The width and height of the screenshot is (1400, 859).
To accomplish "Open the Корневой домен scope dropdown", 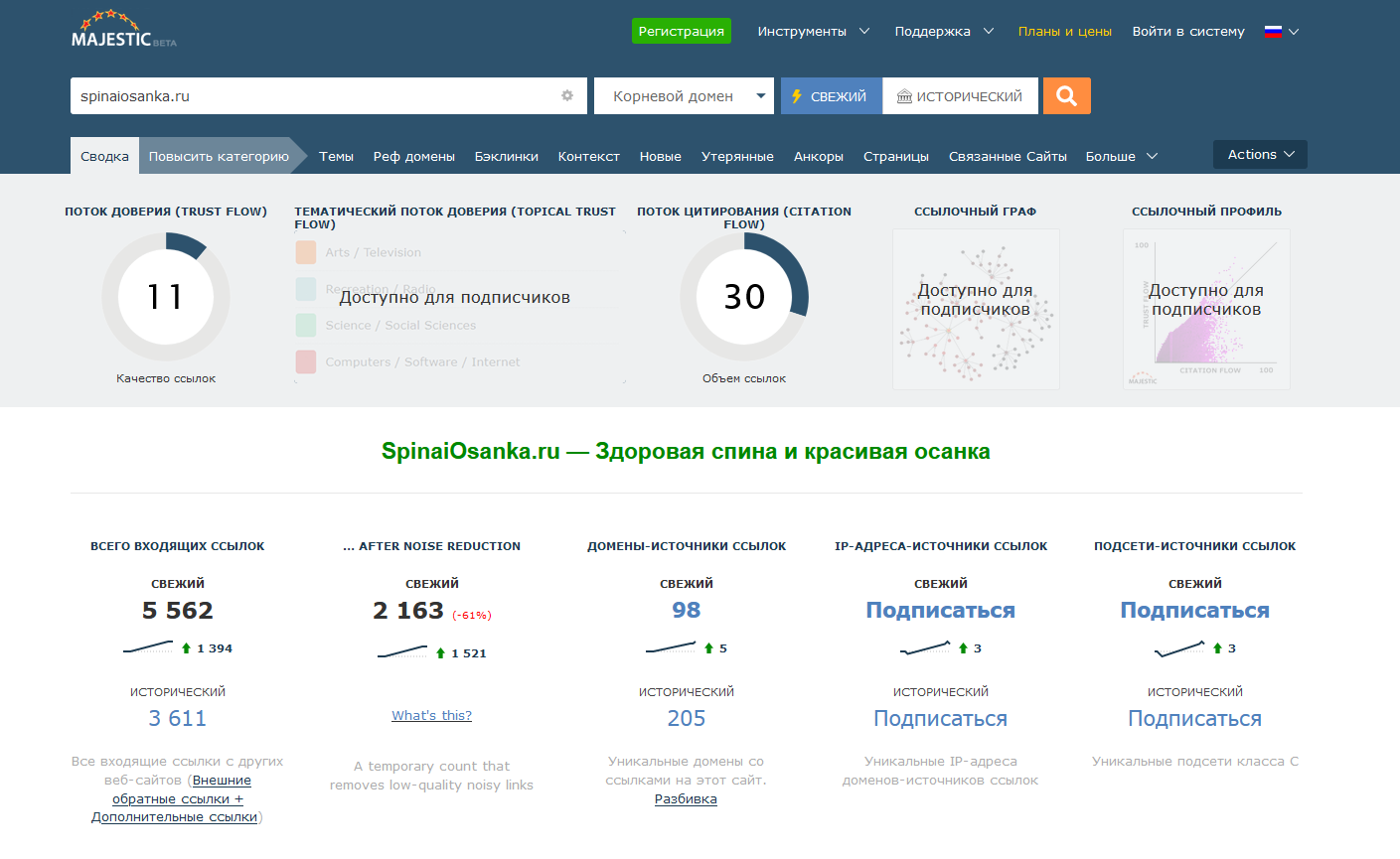I will (x=685, y=96).
